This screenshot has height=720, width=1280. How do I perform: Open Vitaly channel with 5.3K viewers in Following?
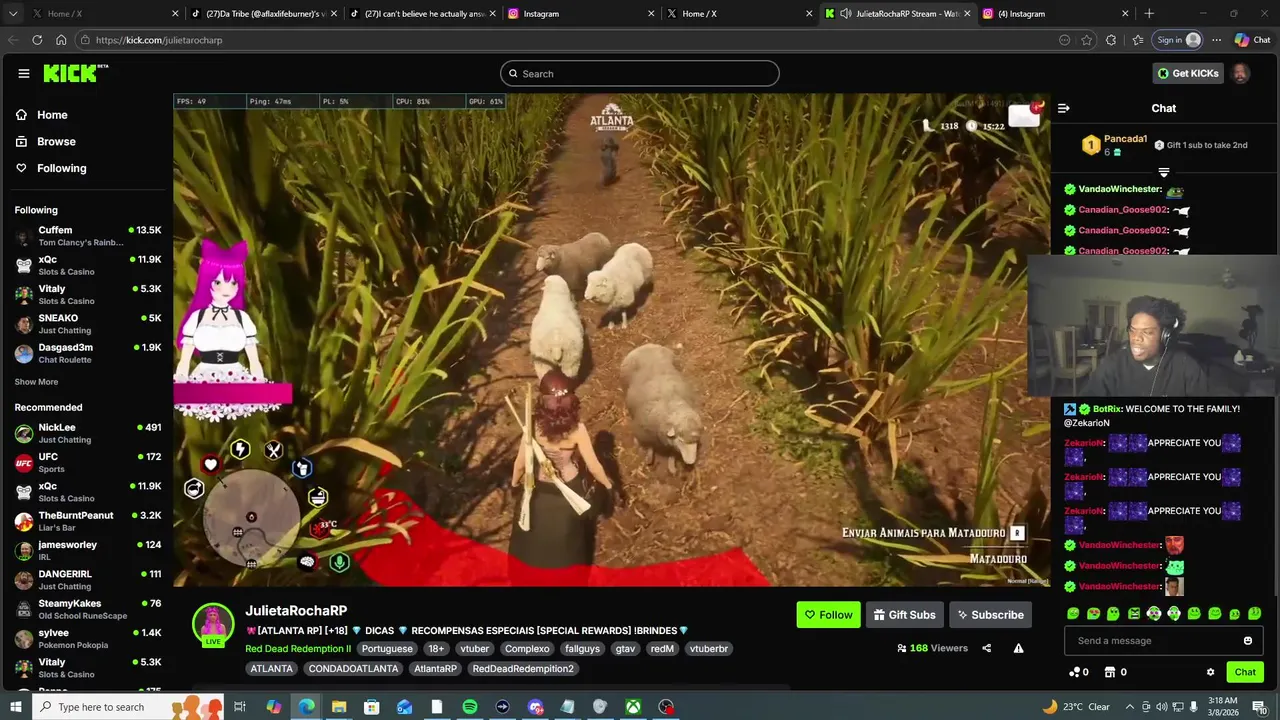(87, 294)
